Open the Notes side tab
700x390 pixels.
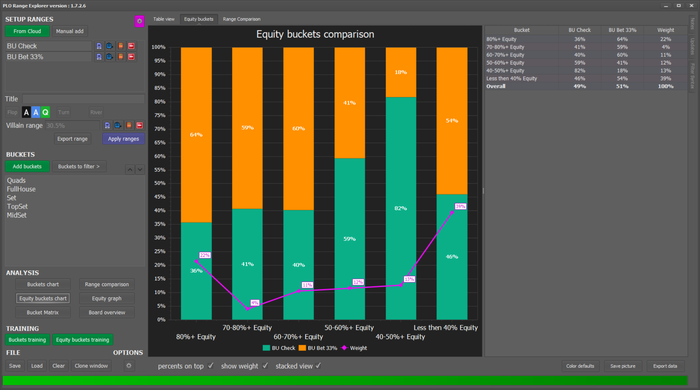click(x=692, y=24)
